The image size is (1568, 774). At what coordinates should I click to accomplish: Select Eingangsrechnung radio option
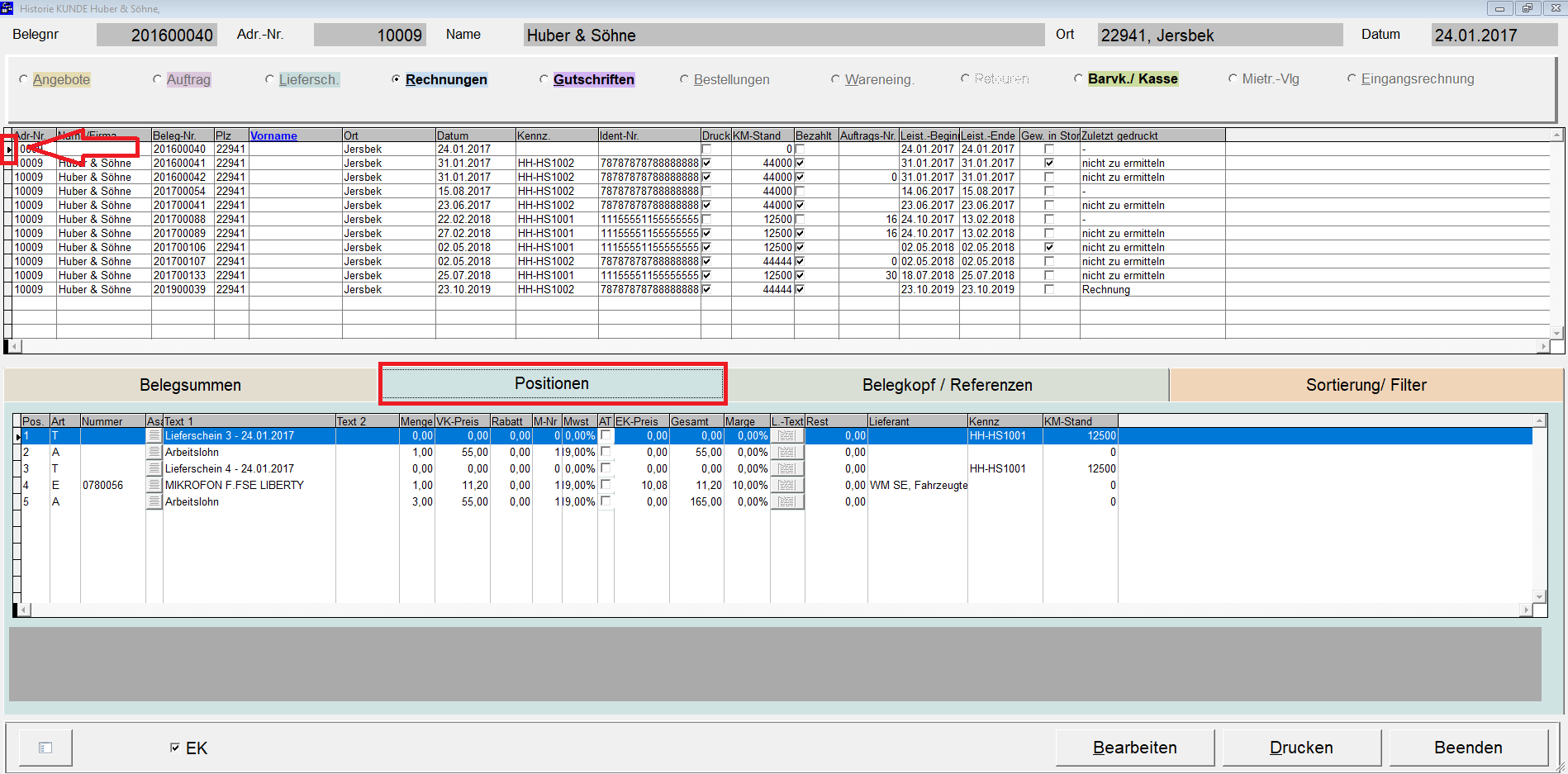click(x=1352, y=78)
